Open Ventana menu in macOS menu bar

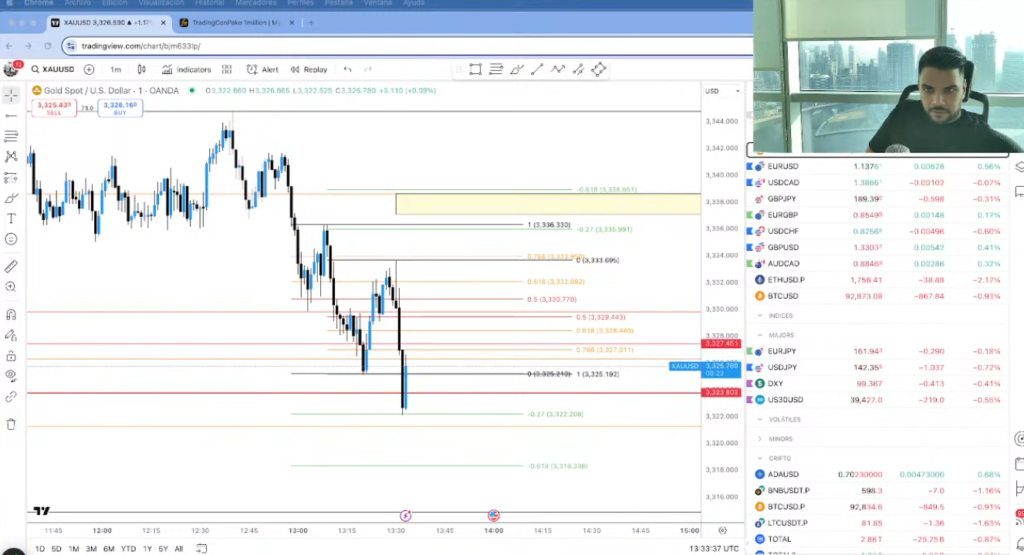coord(377,3)
